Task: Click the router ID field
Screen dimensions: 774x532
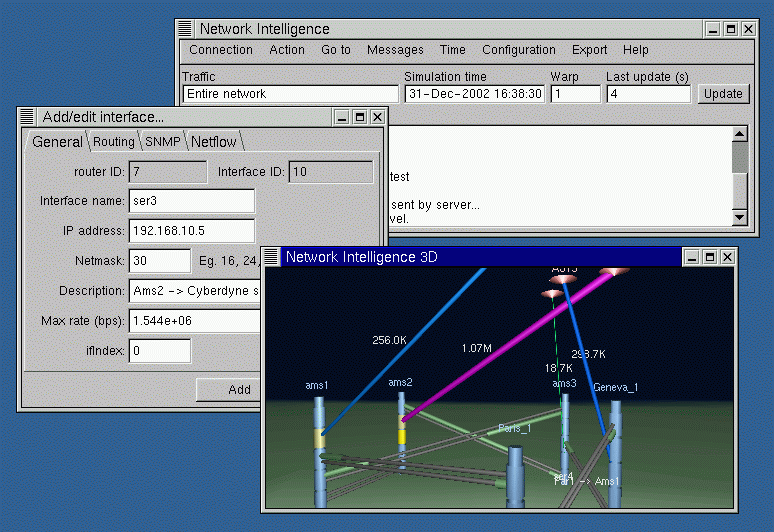Action: pos(168,172)
